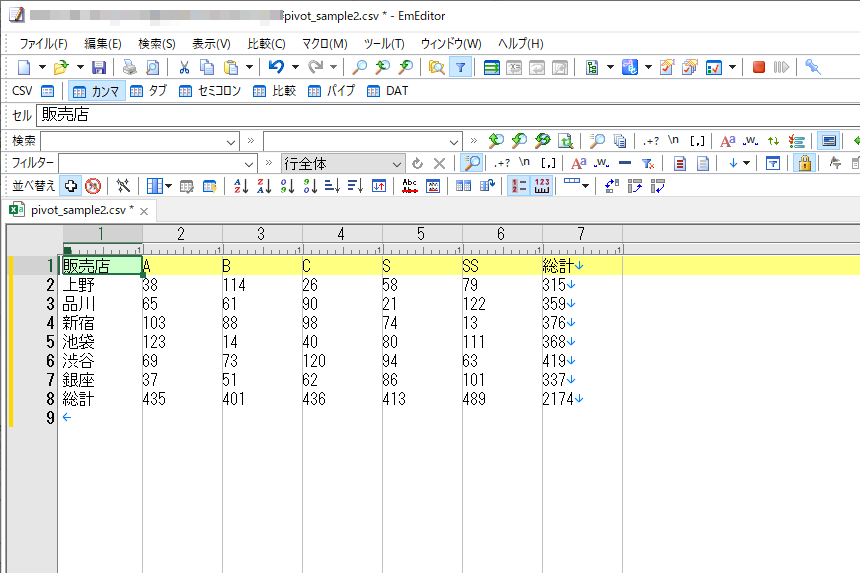
Task: Toggle the line numbers display button
Action: tap(518, 186)
